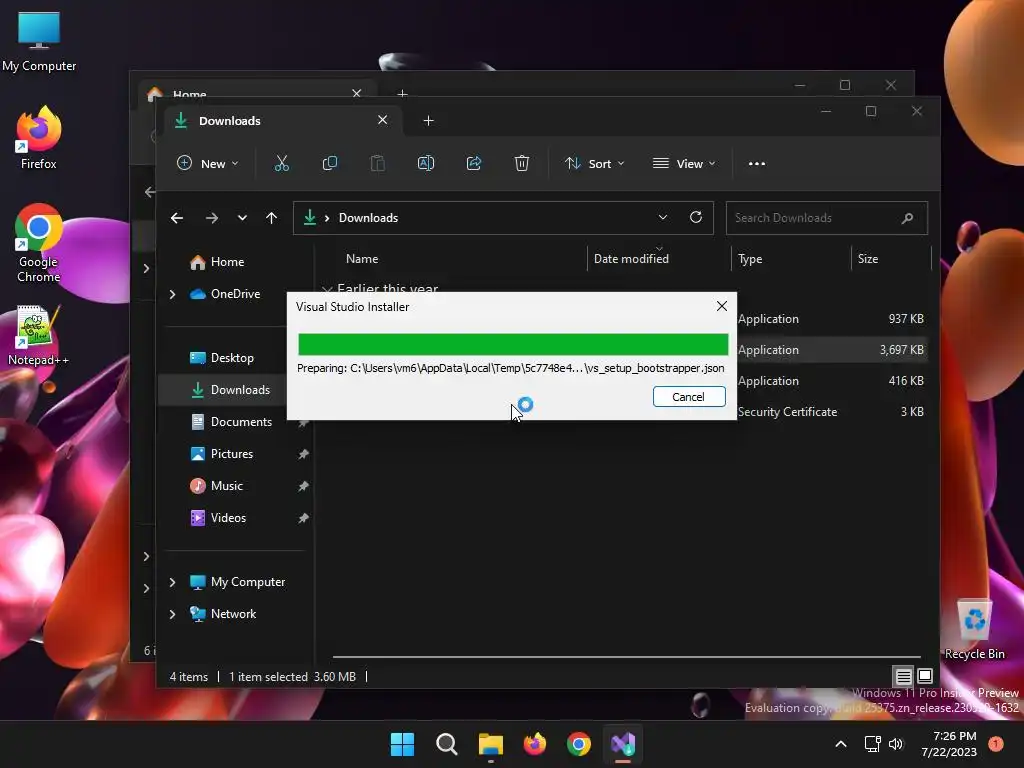Expand My Computer tree node
This screenshot has height=768, width=1024.
(172, 582)
